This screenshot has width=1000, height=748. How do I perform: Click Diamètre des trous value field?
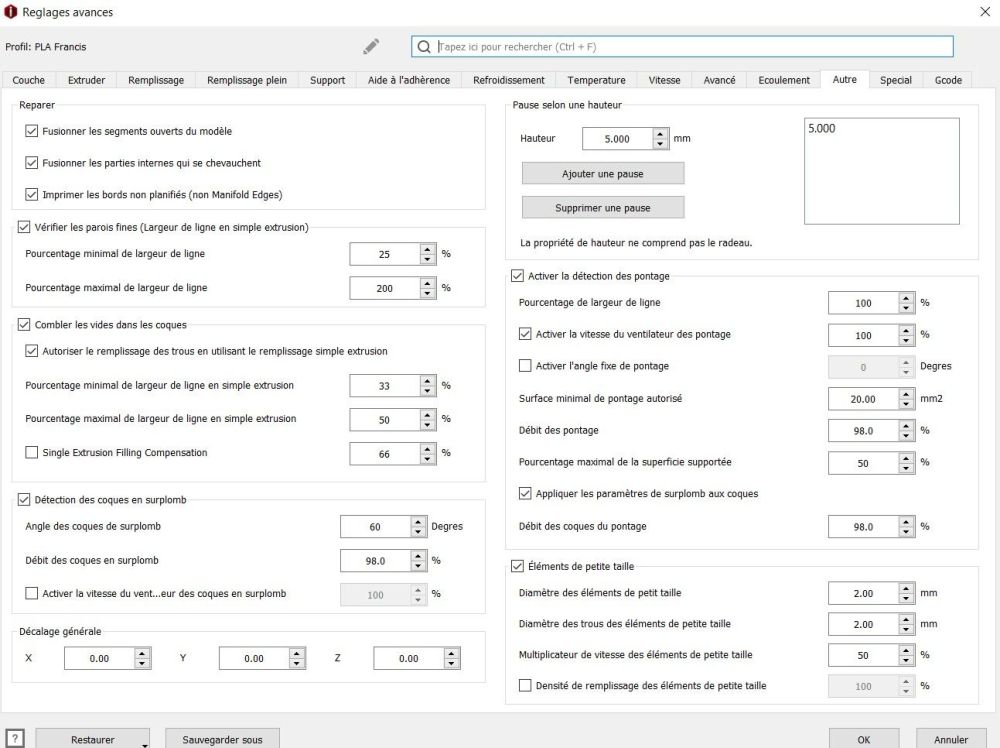pyautogui.click(x=864, y=624)
